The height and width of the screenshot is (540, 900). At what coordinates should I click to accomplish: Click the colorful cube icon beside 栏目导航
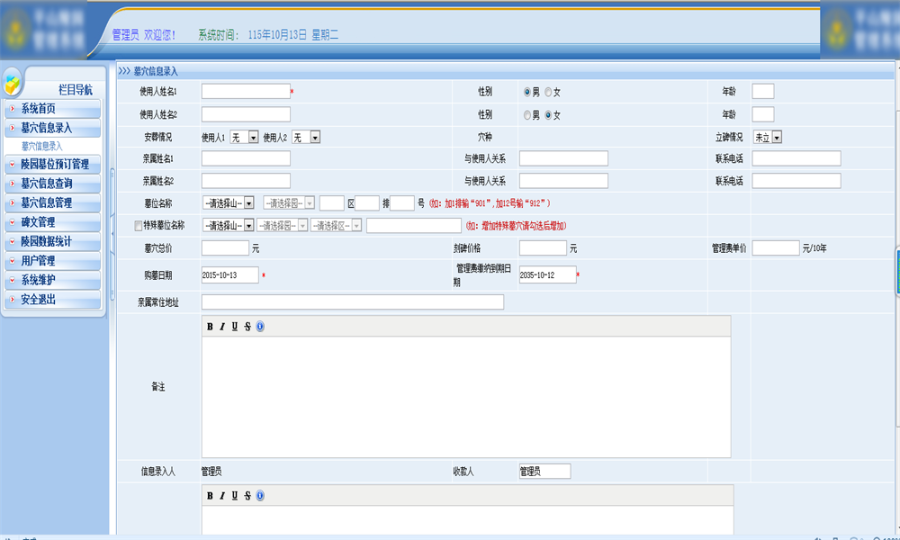coord(12,83)
